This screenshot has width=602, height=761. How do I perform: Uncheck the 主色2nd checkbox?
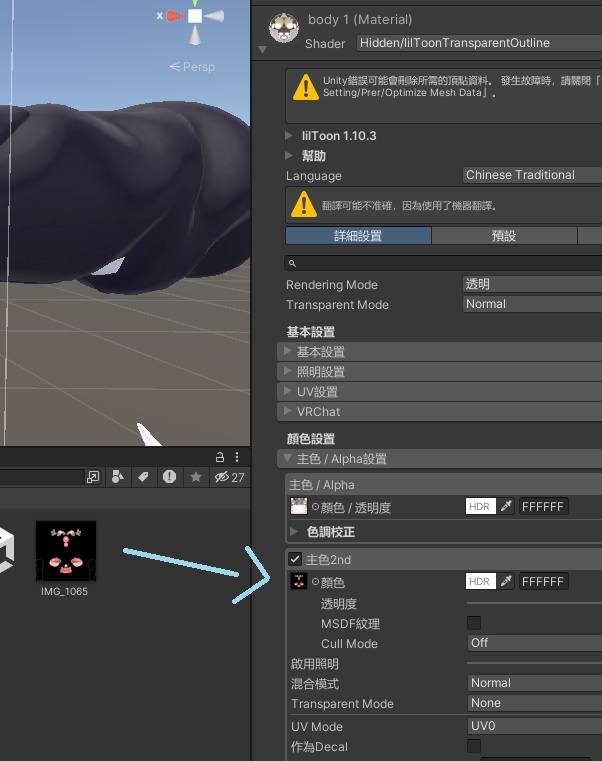click(295, 559)
